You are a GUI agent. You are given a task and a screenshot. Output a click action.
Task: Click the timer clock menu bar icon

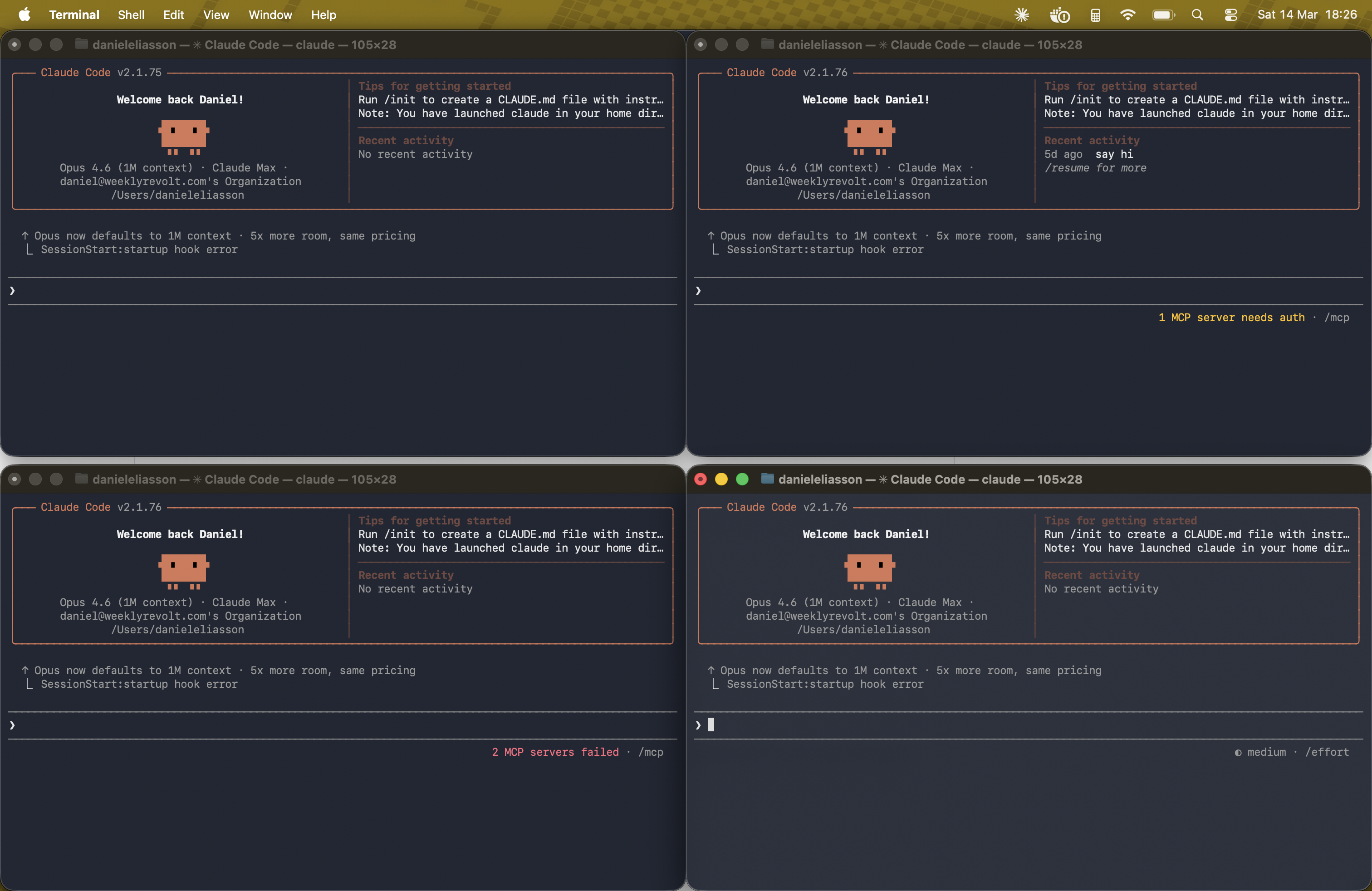pos(1059,15)
